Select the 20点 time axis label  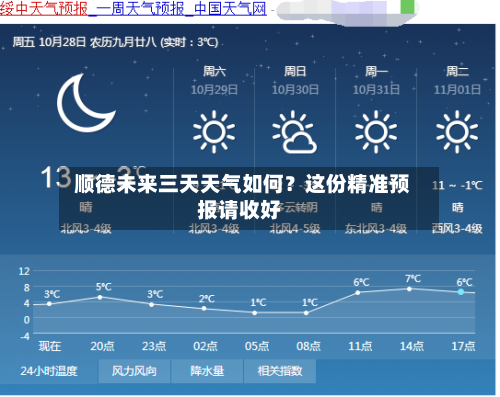pos(102,346)
